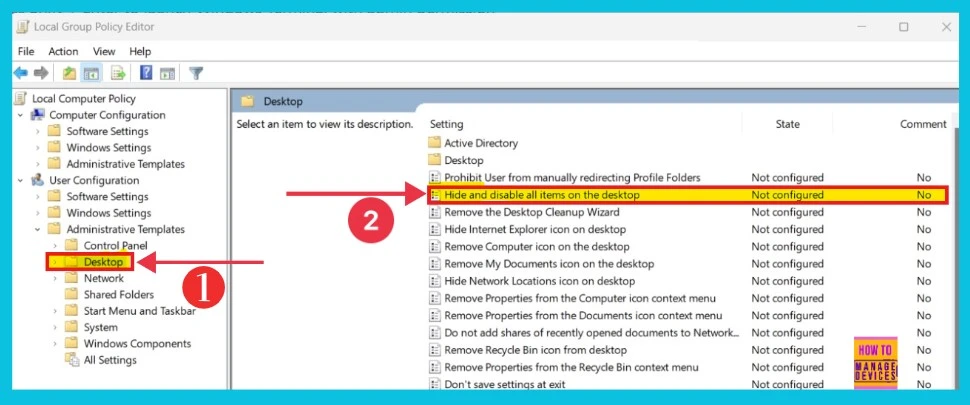Click the System folder icon in tree
This screenshot has height=405, width=970.
72,327
